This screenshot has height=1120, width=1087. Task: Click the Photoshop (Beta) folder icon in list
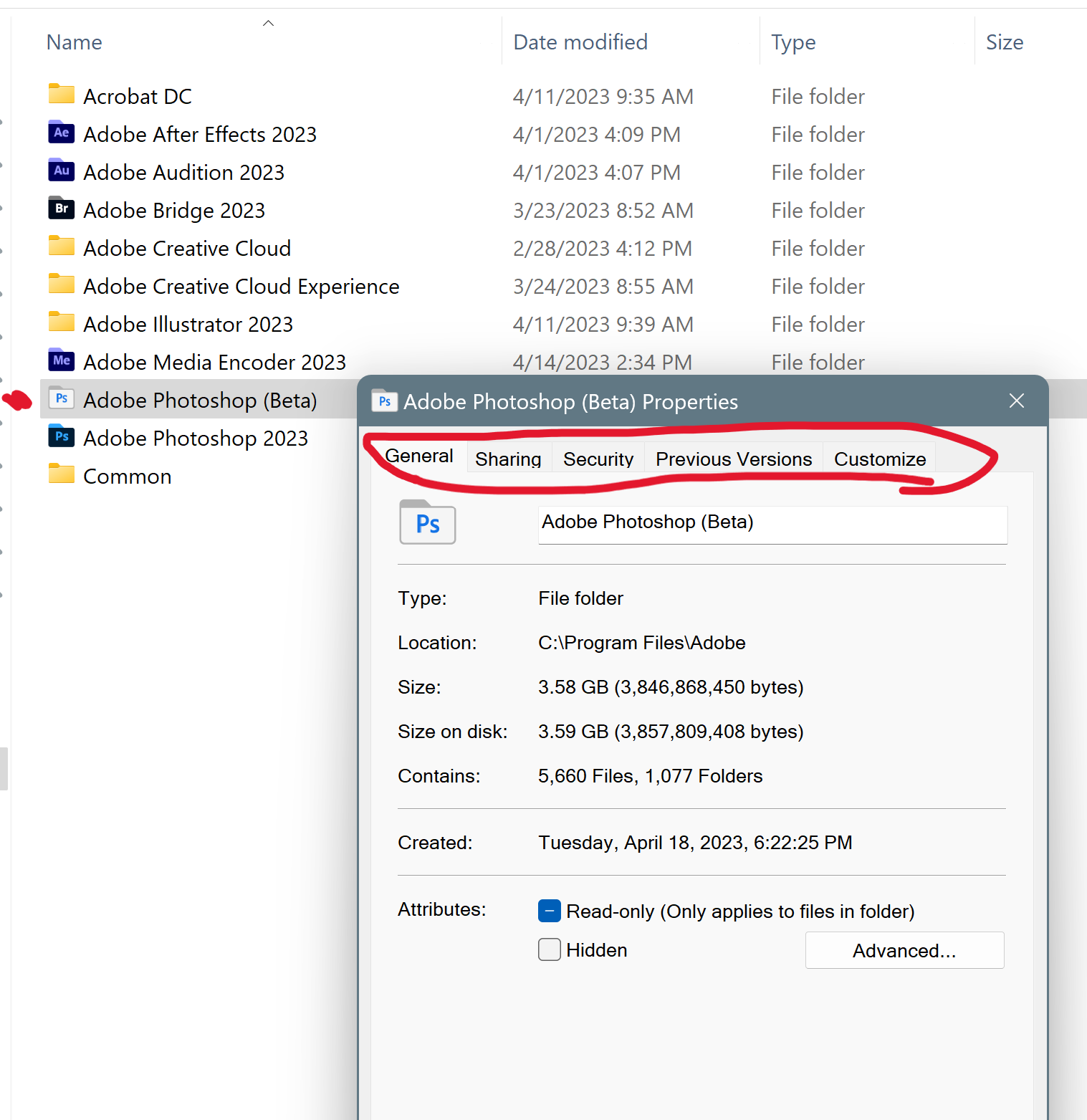click(62, 398)
